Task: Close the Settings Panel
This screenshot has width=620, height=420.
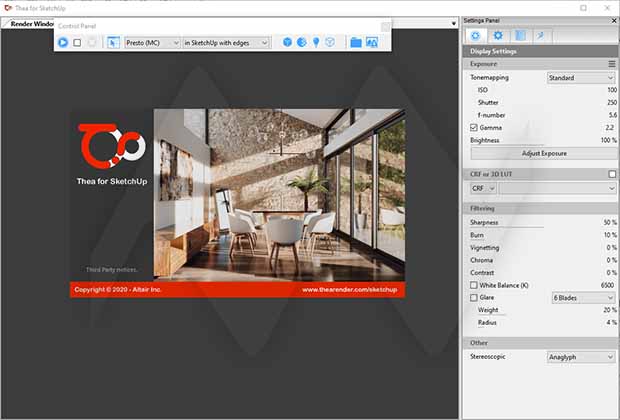Action: (x=614, y=21)
